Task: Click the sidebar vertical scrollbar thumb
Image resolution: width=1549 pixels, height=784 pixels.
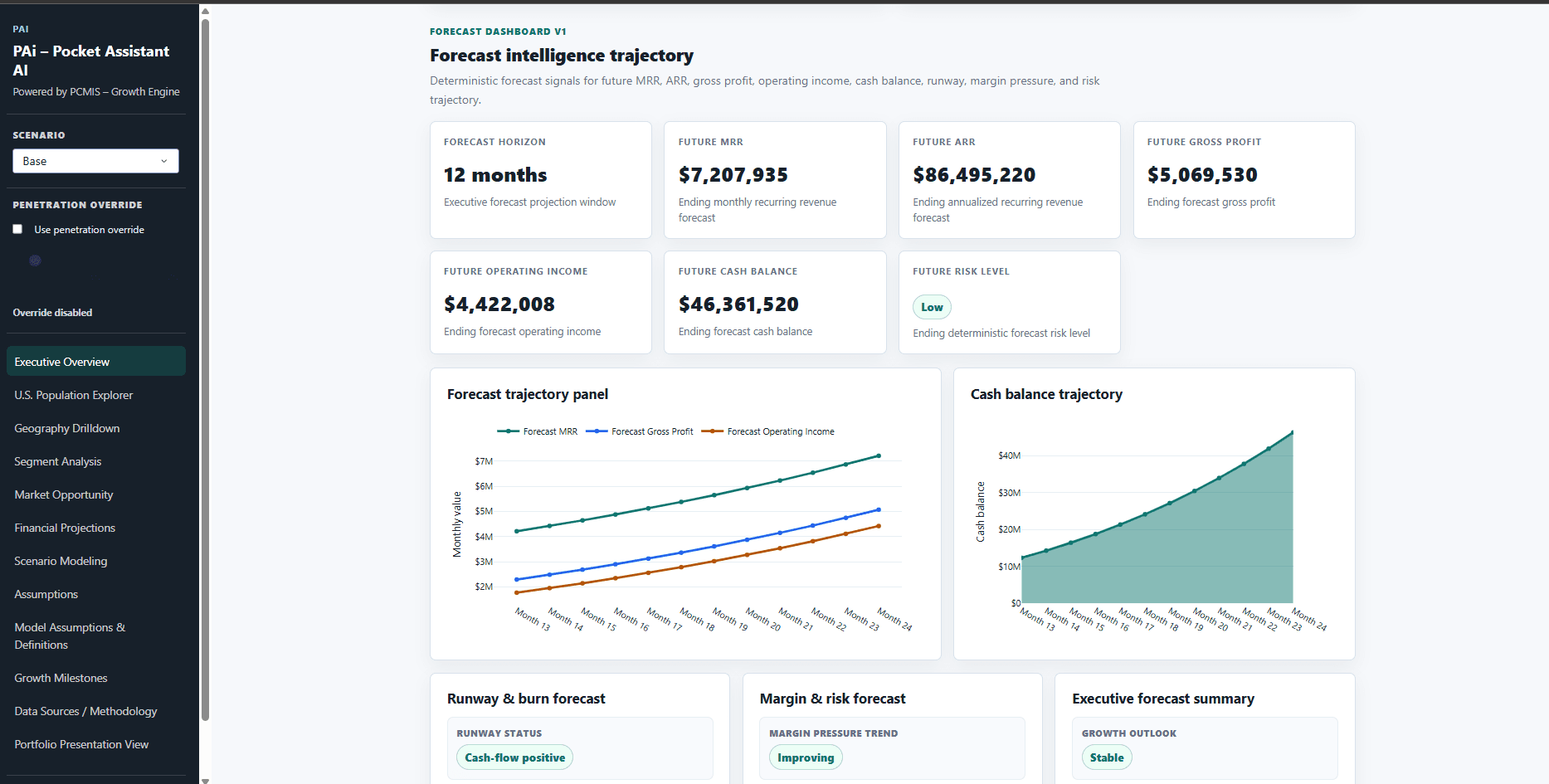Action: (205, 369)
